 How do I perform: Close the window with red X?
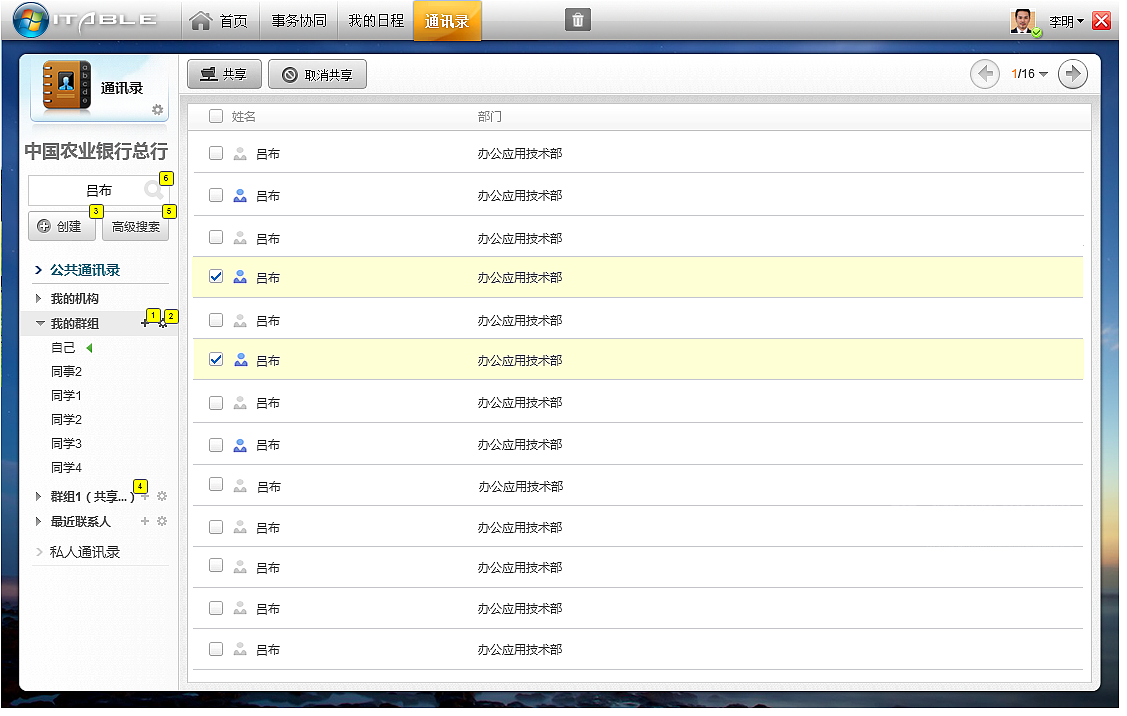[1101, 21]
